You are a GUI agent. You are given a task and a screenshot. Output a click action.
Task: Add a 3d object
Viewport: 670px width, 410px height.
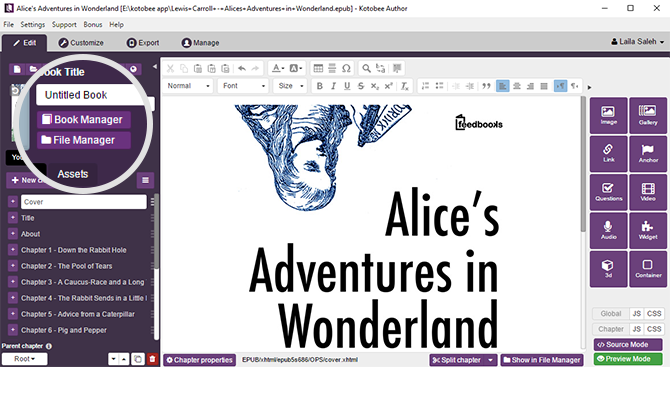tap(608, 267)
